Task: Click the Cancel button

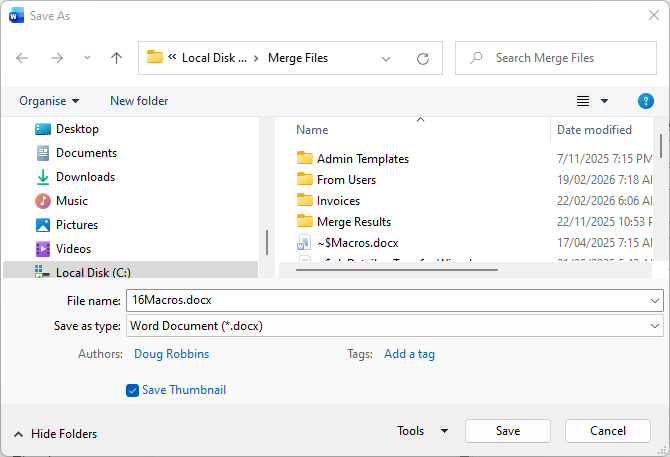Action: pyautogui.click(x=608, y=431)
